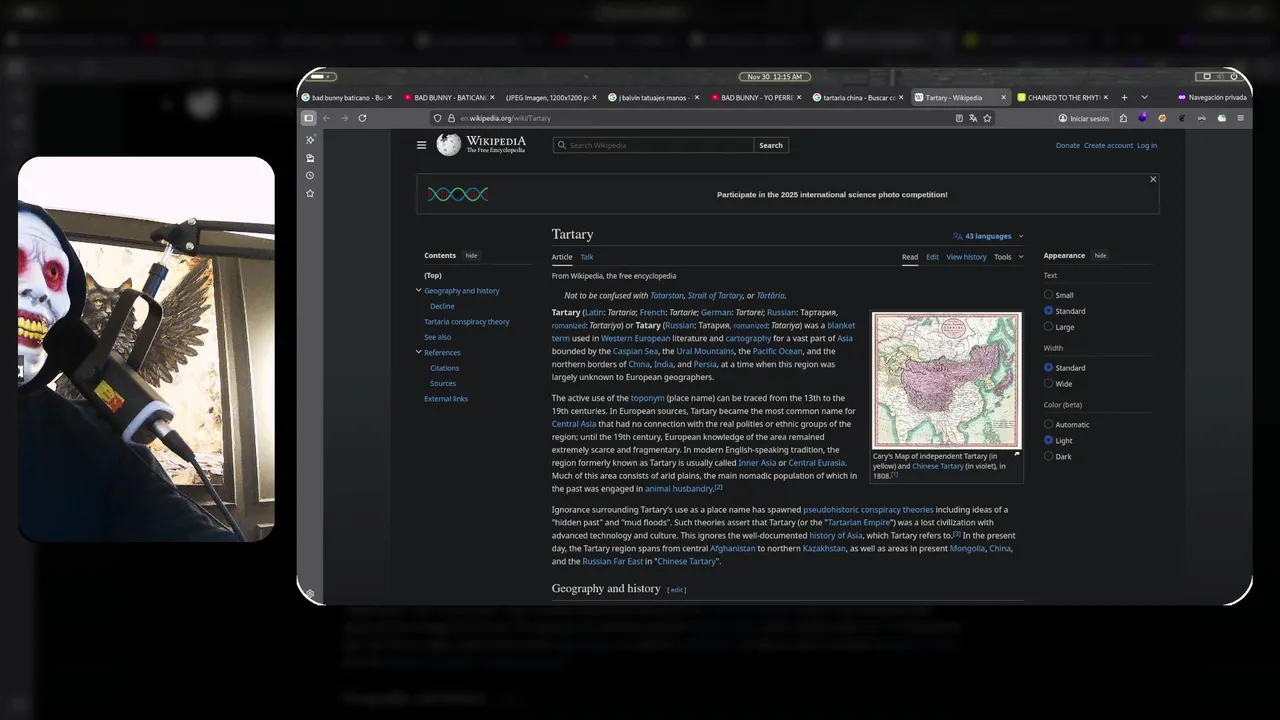Hide the Appearance panel
1280x720 pixels.
(x=1100, y=256)
